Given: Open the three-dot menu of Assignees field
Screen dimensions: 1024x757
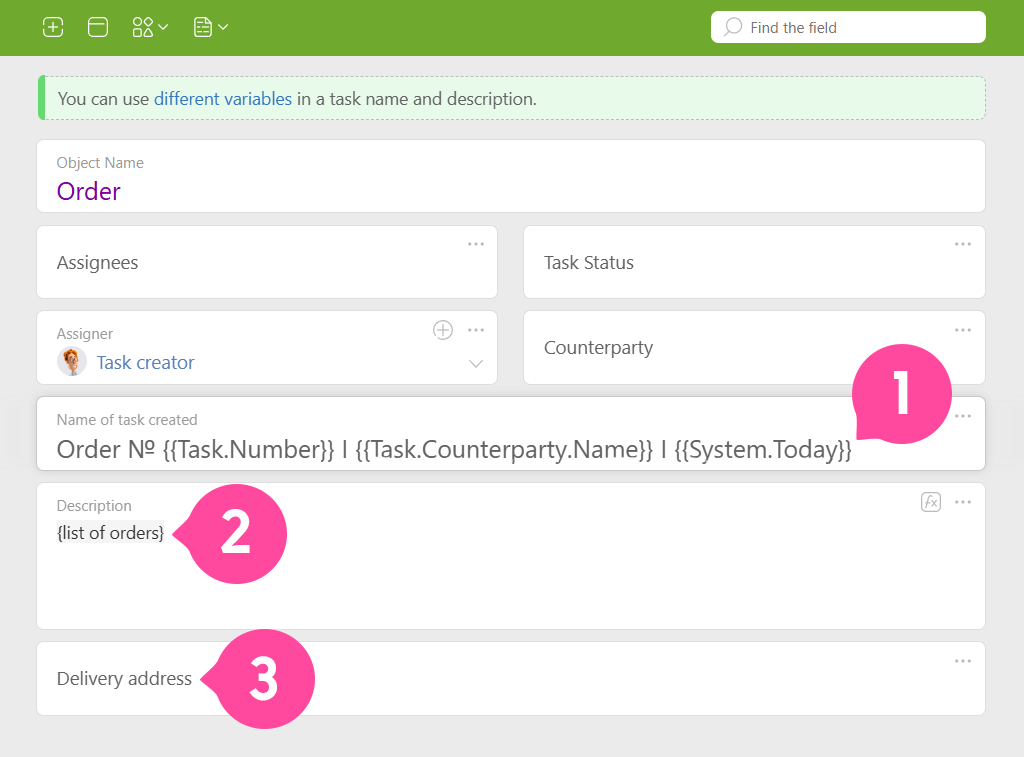Looking at the screenshot, I should coord(476,244).
